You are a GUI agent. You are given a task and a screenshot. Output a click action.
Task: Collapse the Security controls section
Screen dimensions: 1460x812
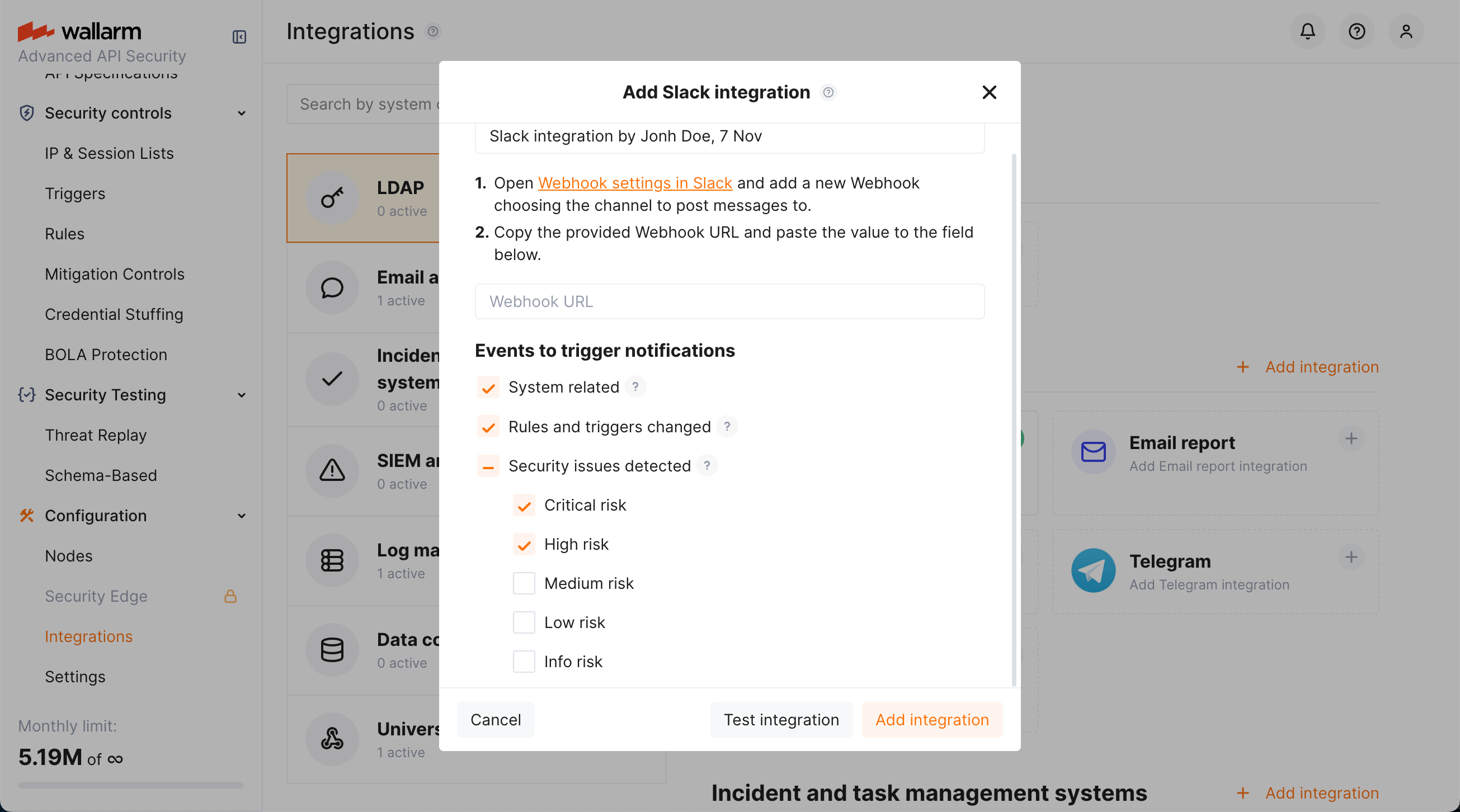(242, 113)
